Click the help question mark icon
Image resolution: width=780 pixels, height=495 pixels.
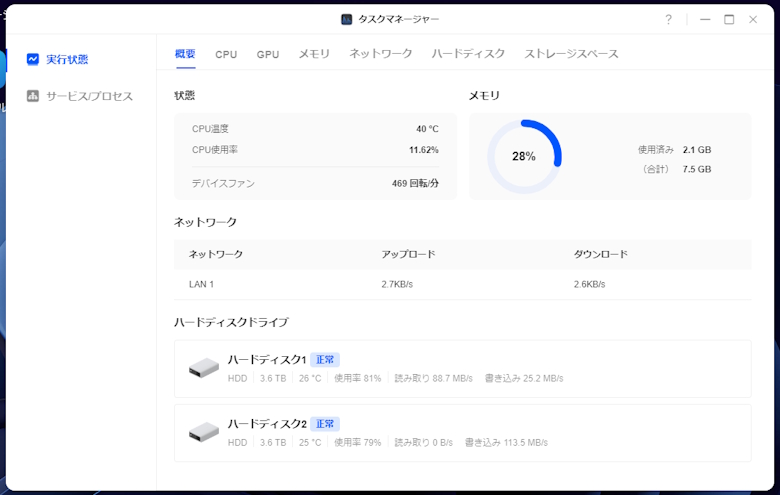[668, 19]
